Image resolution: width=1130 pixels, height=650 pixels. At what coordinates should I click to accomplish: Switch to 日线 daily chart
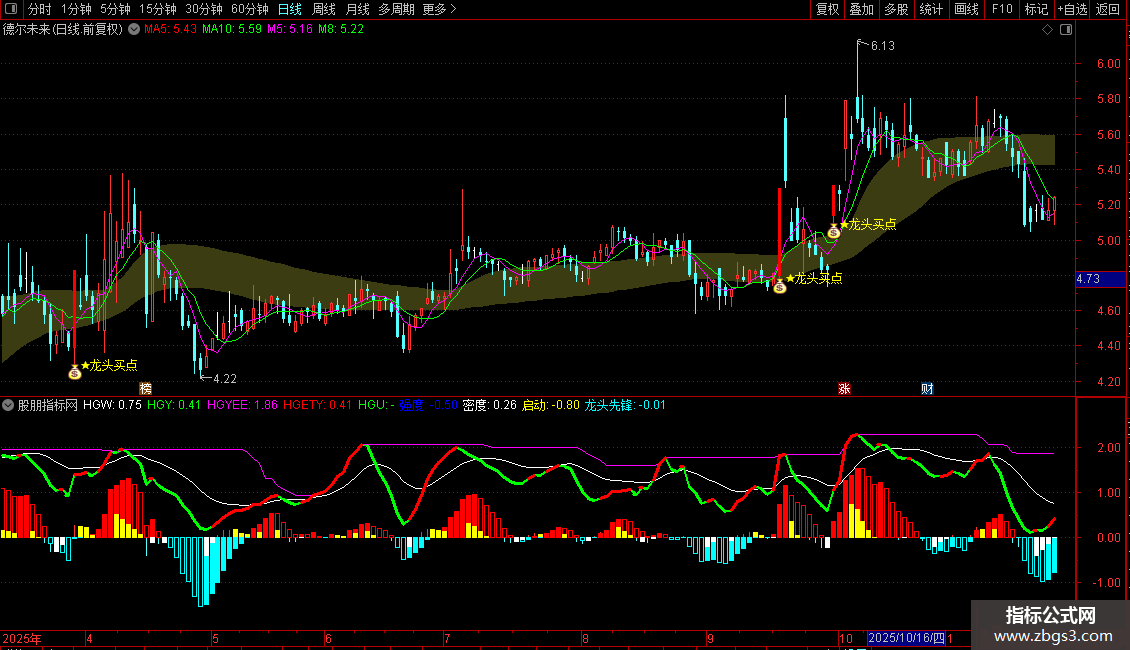tap(290, 9)
